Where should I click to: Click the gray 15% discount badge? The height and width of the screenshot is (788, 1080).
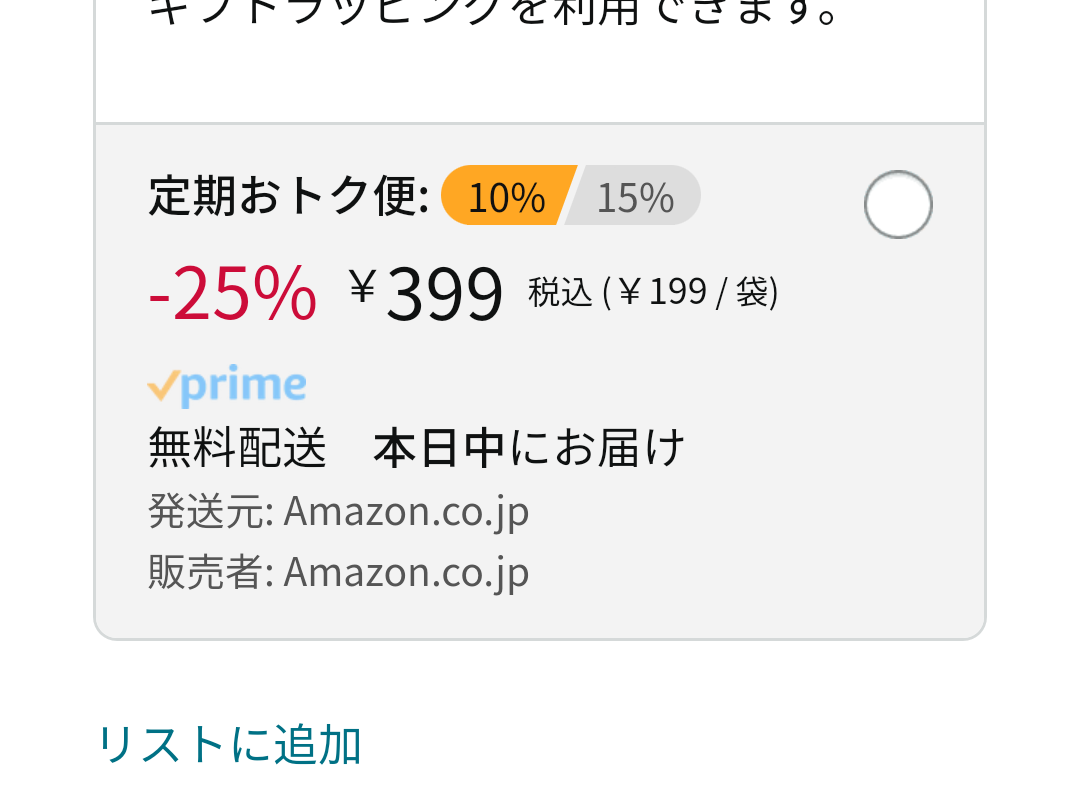pos(634,196)
